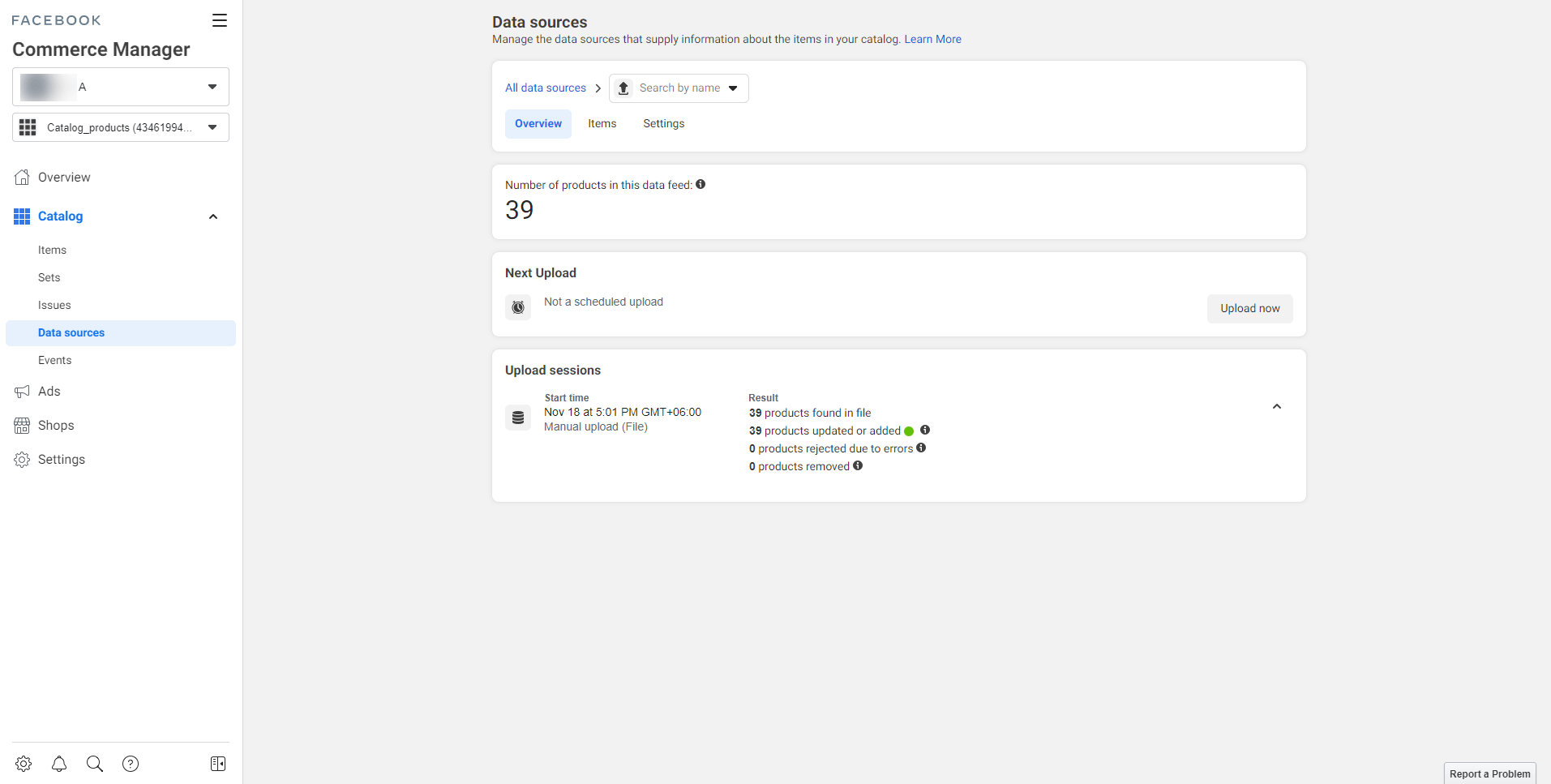This screenshot has height=784, width=1551.
Task: Click the Shops storefront icon
Action: (x=22, y=426)
